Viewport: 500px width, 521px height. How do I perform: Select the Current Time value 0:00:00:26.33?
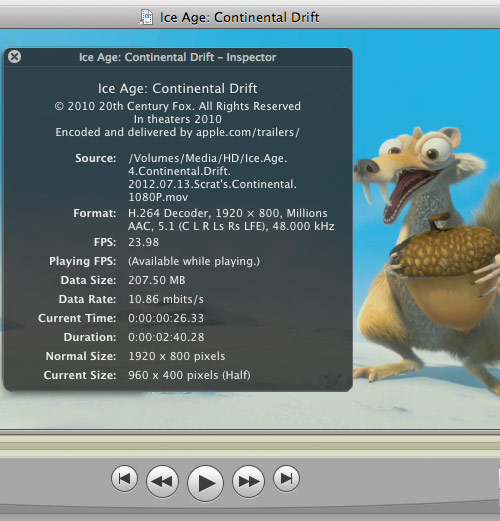166,318
